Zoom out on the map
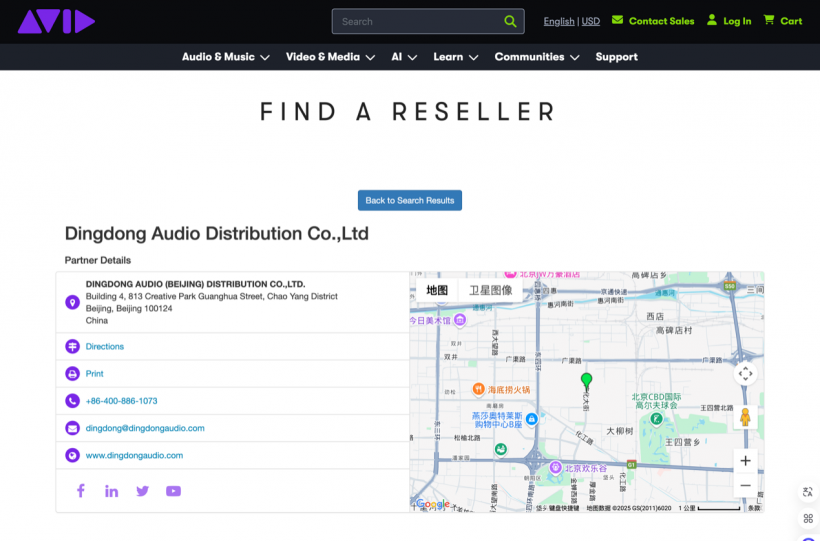Image resolution: width=820 pixels, height=541 pixels. (745, 486)
